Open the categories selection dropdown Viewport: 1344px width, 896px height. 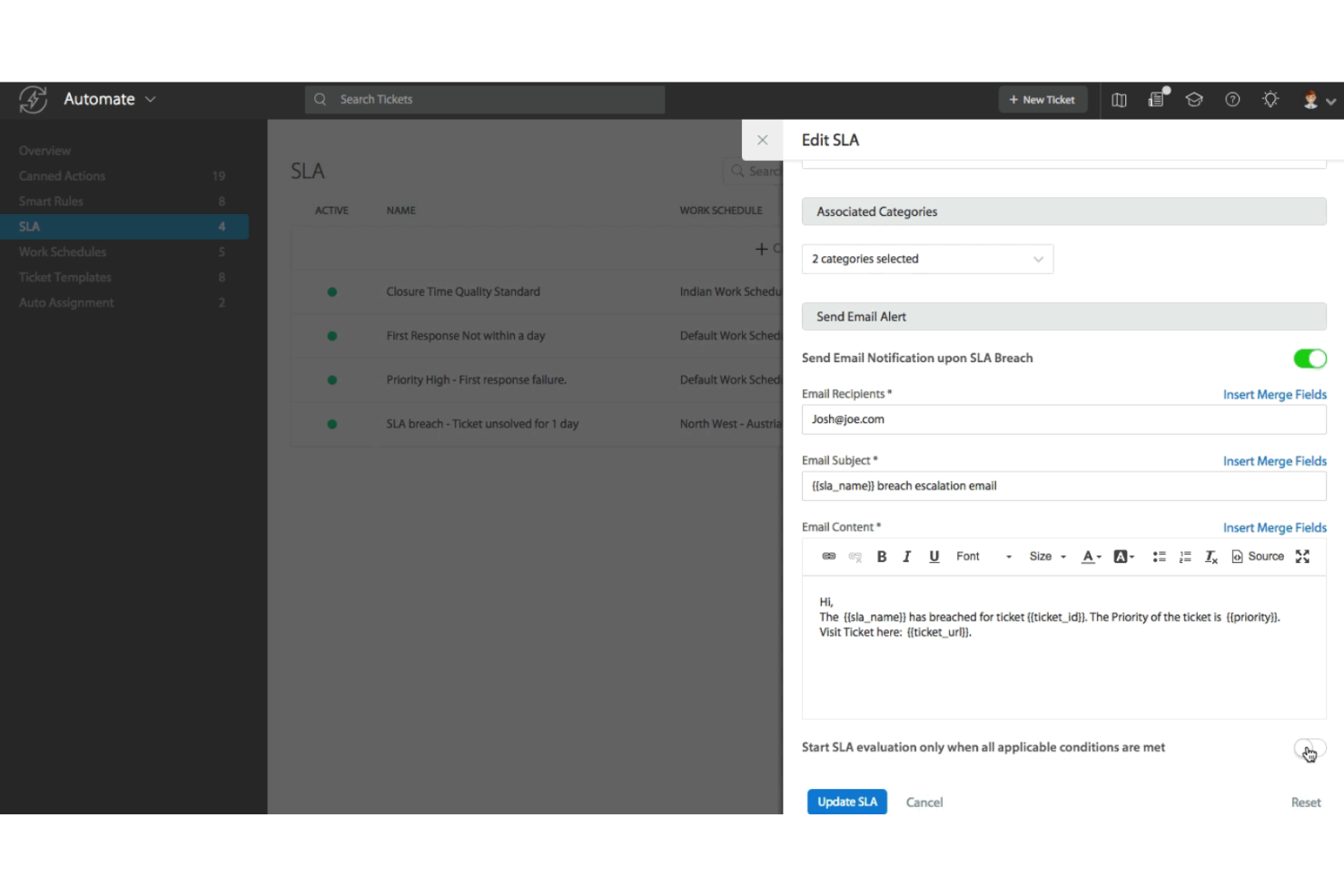click(x=926, y=259)
